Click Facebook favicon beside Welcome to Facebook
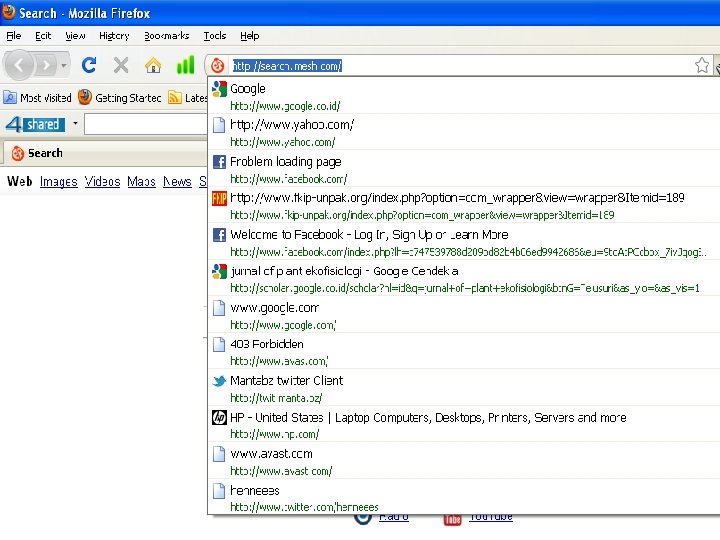Image resolution: width=720 pixels, height=540 pixels. coord(219,235)
